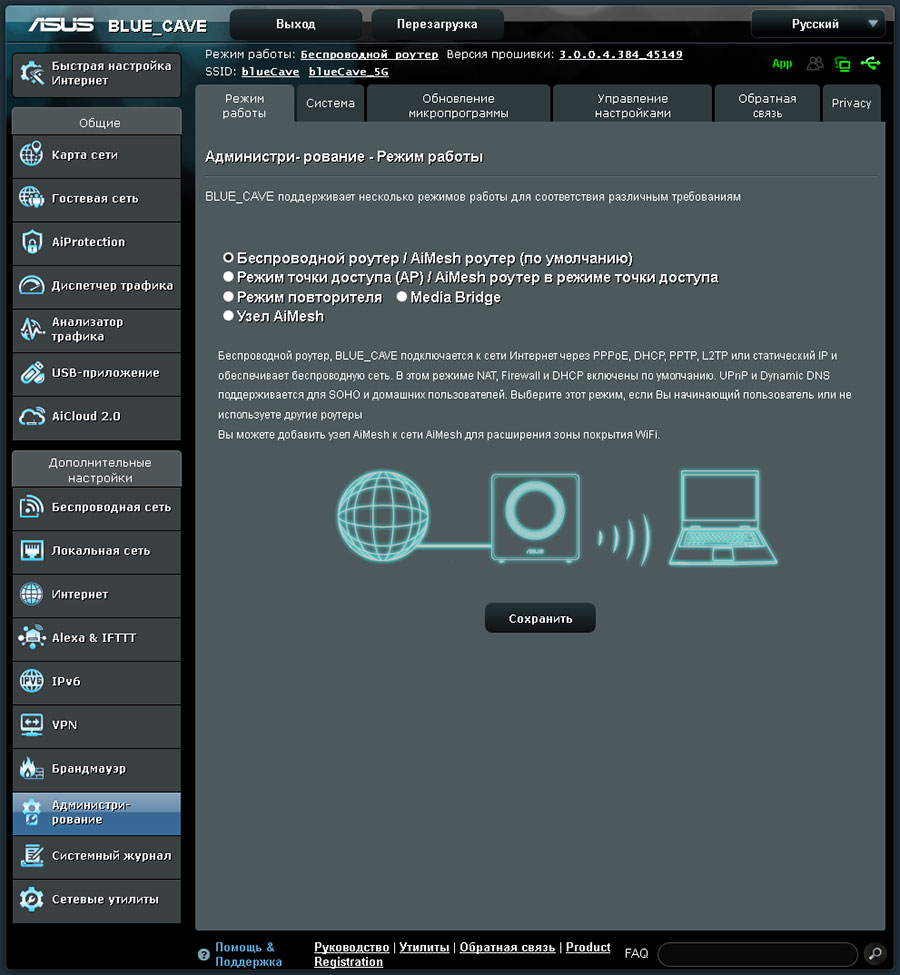Click the FAQ search magnifier icon
The height and width of the screenshot is (975, 900).
(x=874, y=953)
